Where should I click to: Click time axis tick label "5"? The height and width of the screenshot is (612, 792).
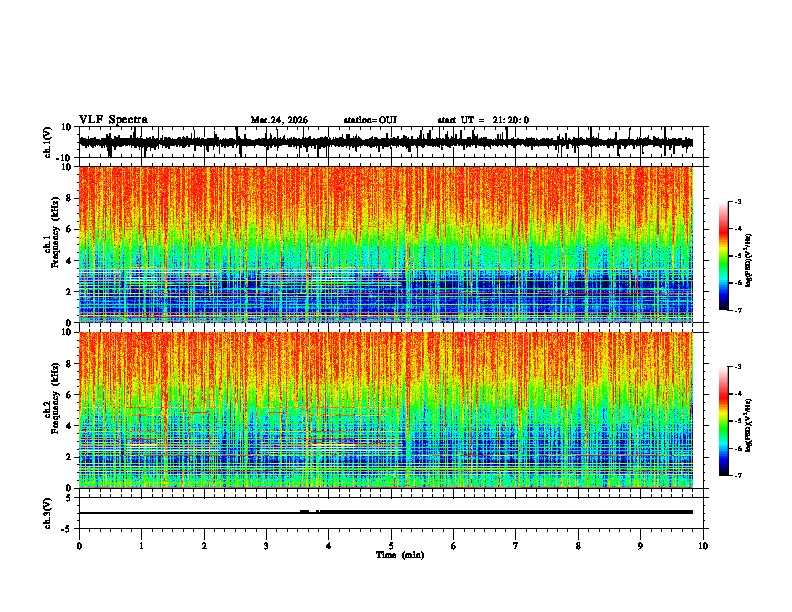tap(391, 546)
